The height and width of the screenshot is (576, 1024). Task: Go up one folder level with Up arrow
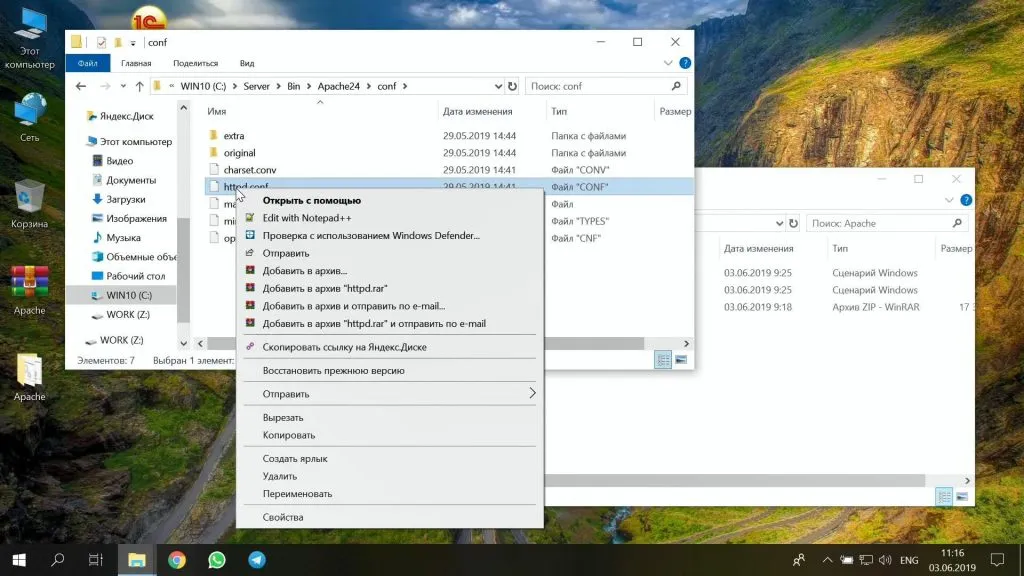tap(139, 86)
